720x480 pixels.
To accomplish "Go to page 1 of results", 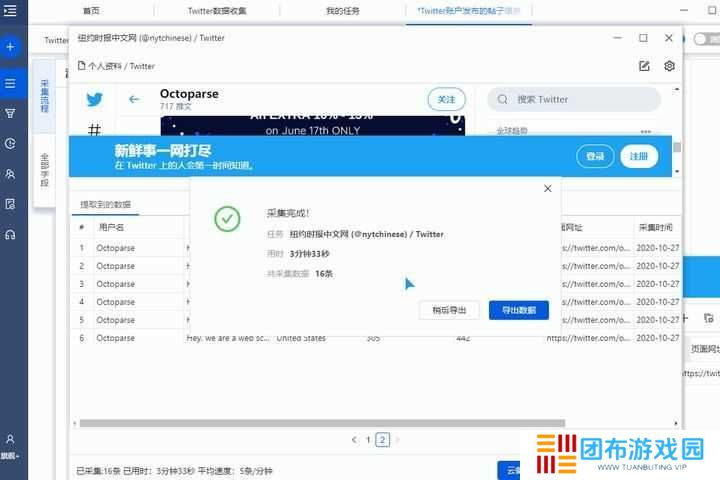I will click(x=368, y=440).
